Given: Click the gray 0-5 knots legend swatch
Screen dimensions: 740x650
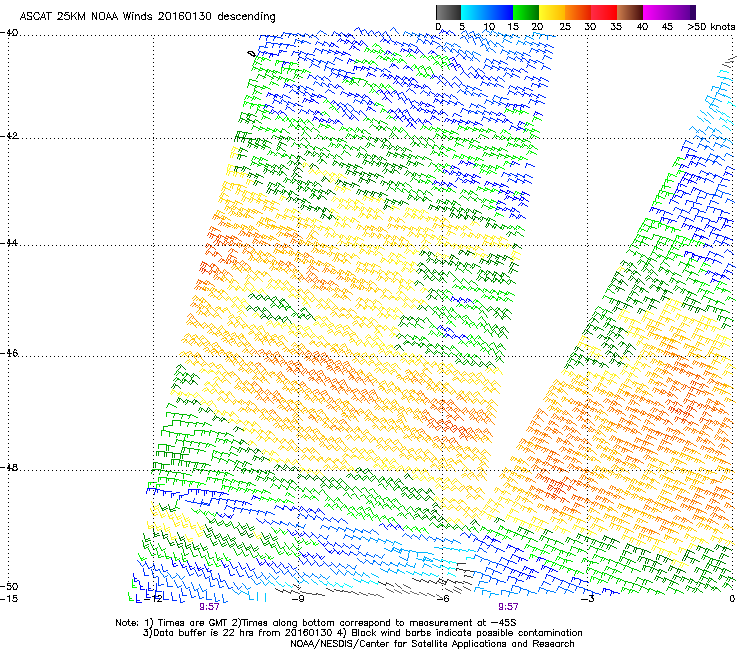Looking at the screenshot, I should 448,12.
